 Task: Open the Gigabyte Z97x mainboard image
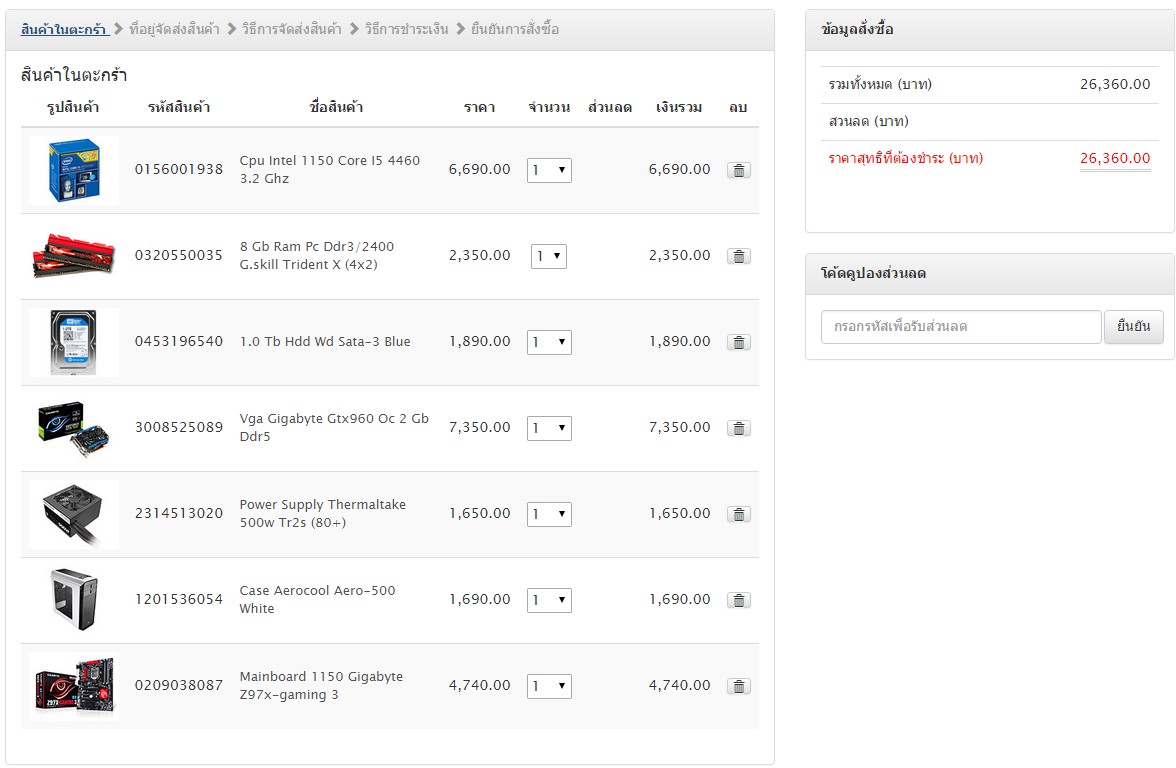(x=74, y=686)
